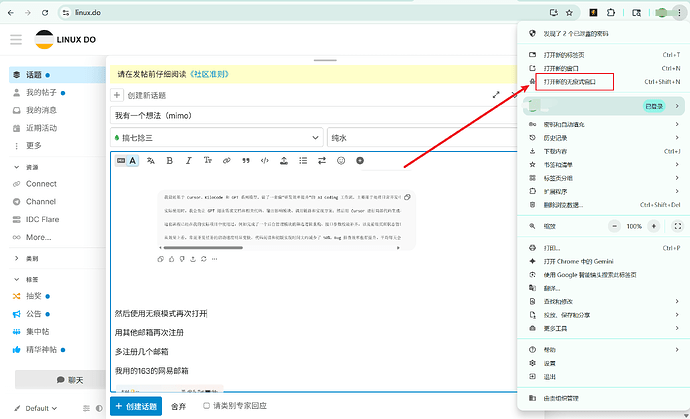Insert a blockquote with quote icon

pyautogui.click(x=246, y=161)
